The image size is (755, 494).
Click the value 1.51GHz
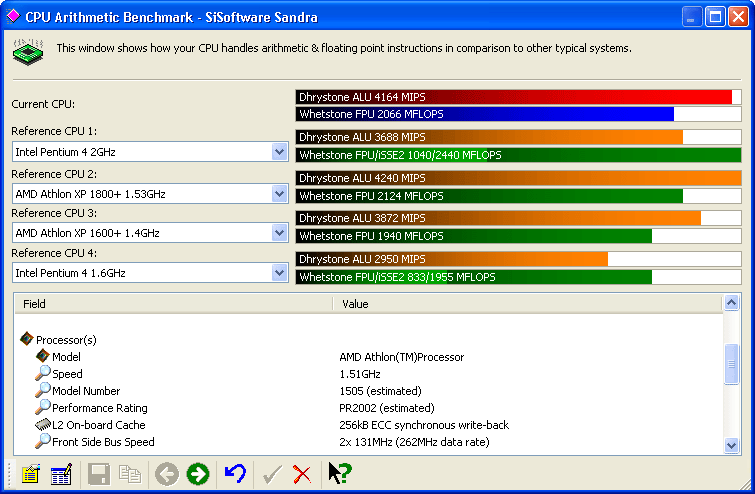[x=360, y=374]
